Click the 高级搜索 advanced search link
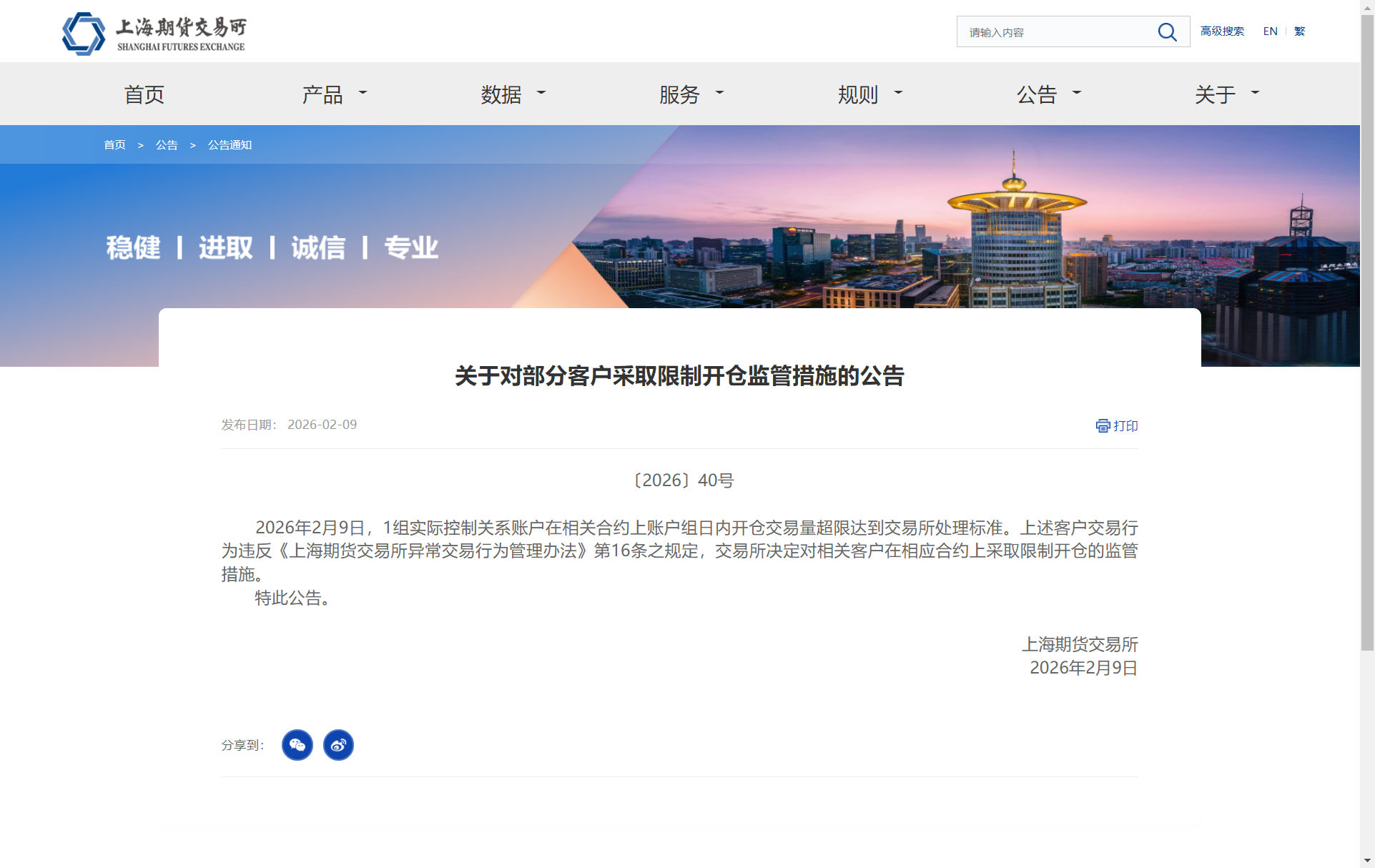Viewport: 1375px width, 868px height. click(x=1222, y=31)
